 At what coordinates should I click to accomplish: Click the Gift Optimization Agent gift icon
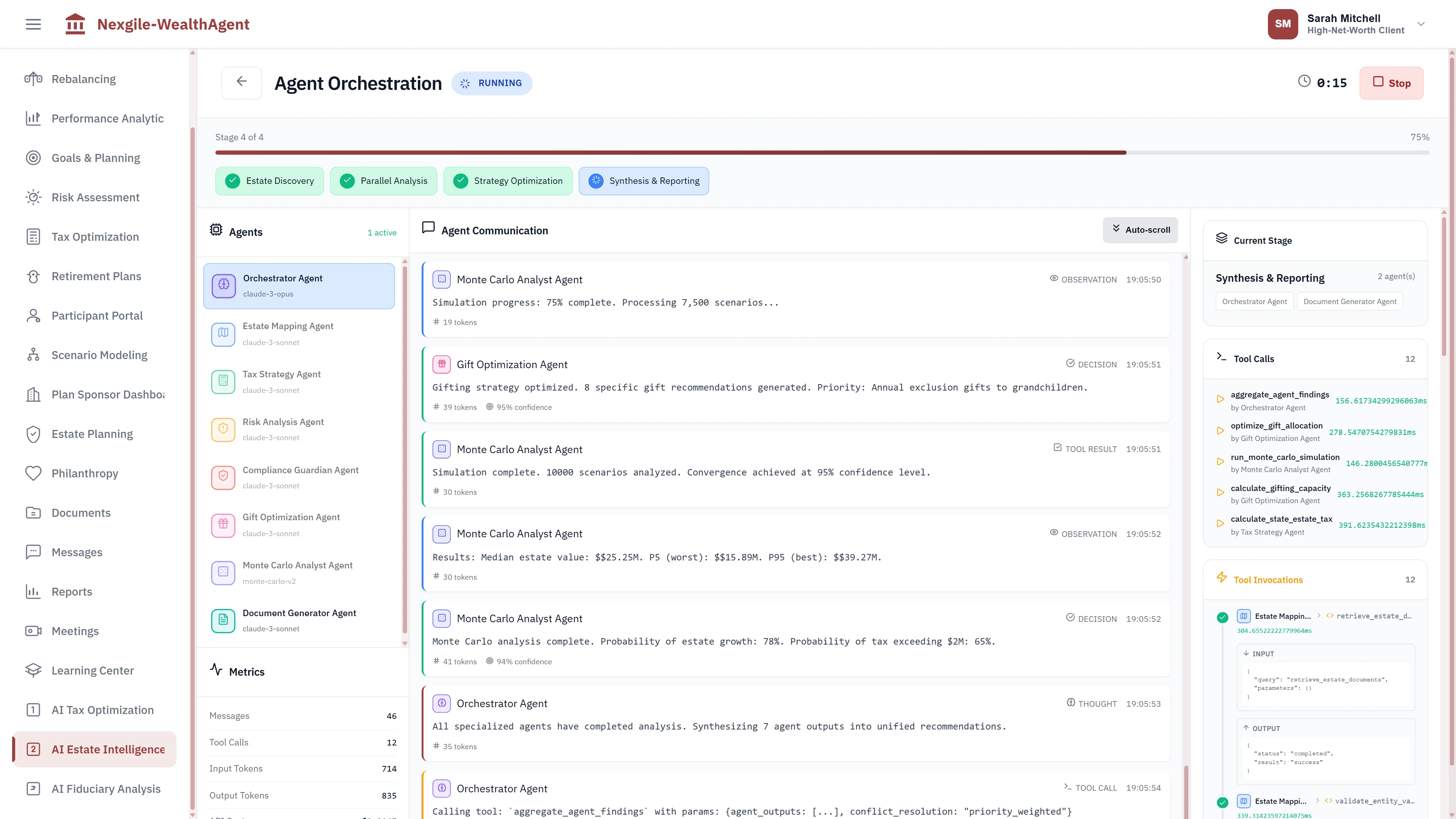223,525
